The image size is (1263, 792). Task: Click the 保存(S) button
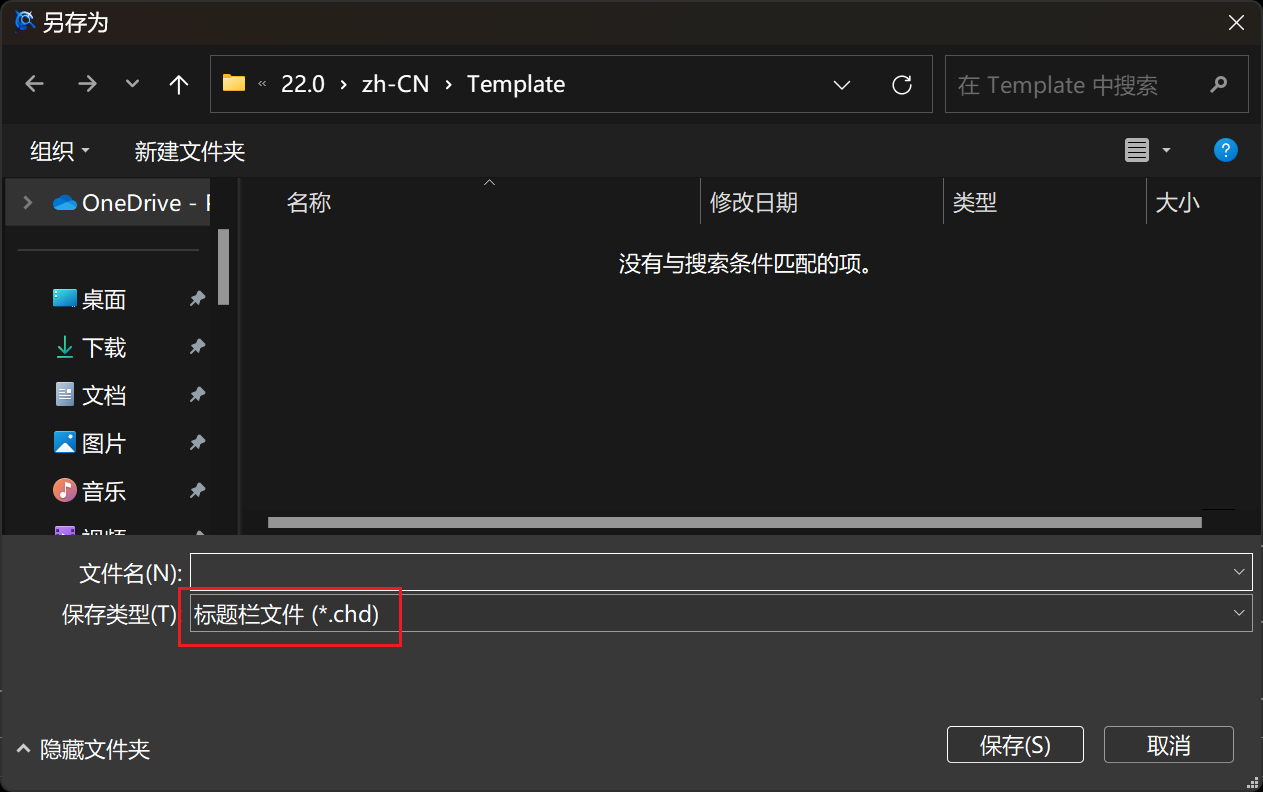coord(1015,745)
